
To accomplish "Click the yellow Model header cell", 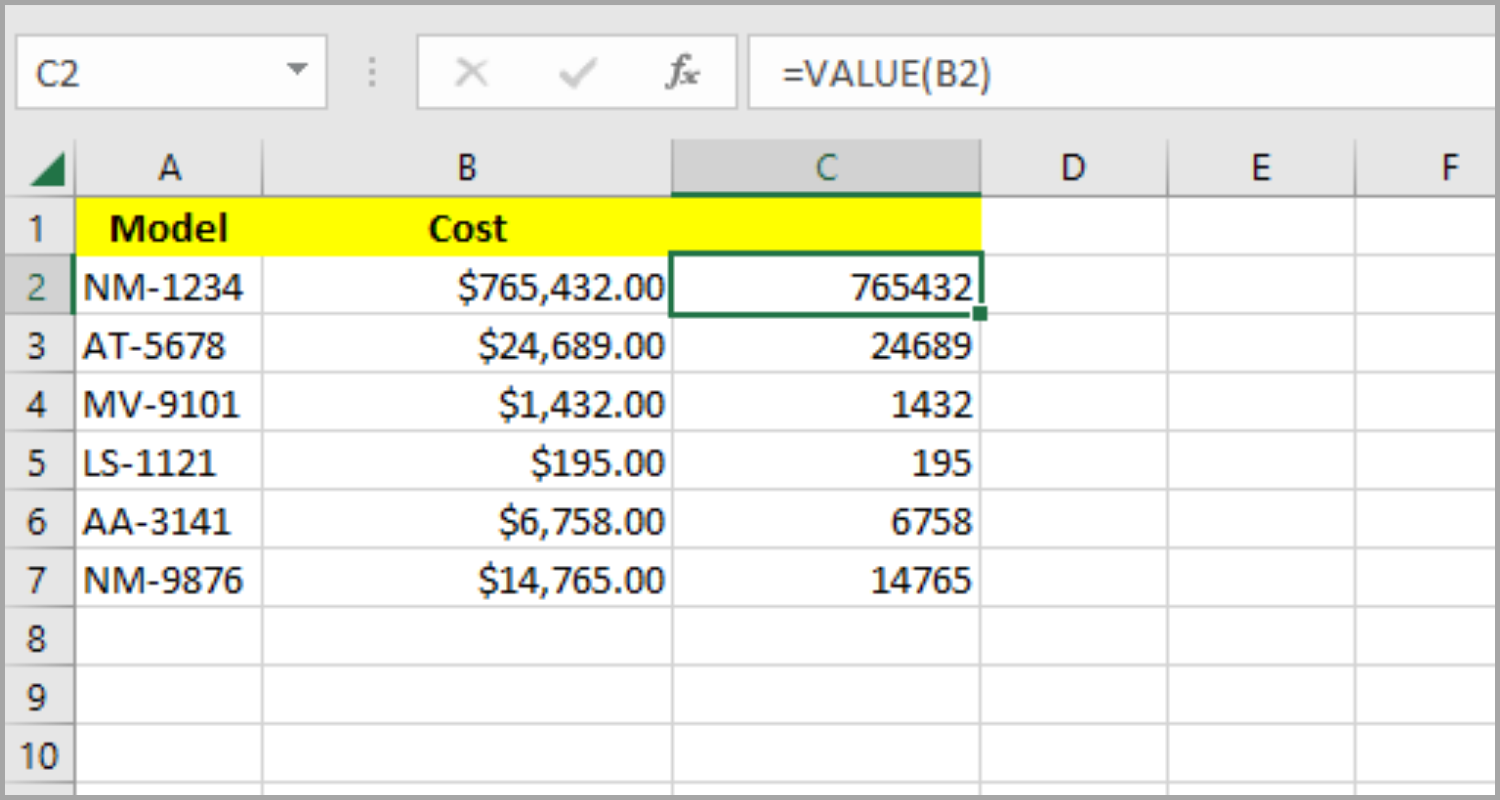I will coord(170,228).
